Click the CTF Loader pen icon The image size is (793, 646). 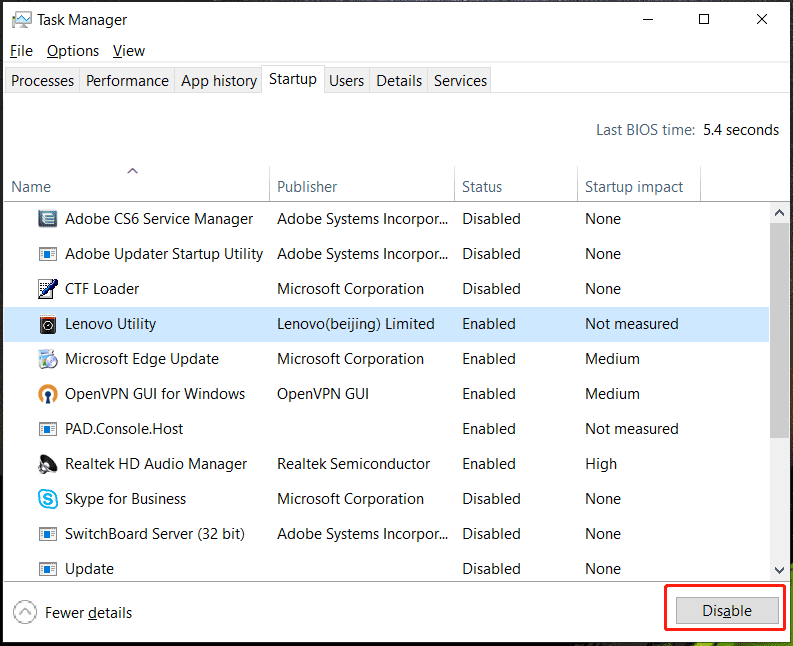click(x=48, y=289)
